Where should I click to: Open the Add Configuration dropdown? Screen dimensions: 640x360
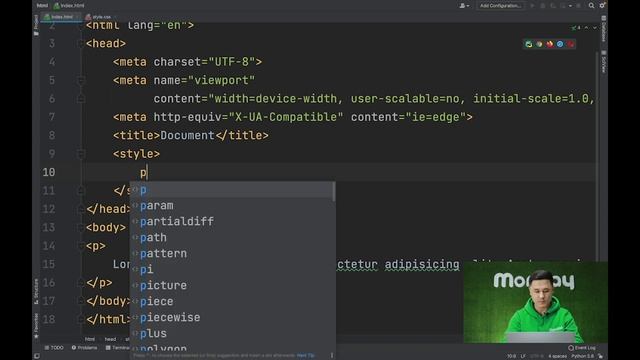point(500,6)
